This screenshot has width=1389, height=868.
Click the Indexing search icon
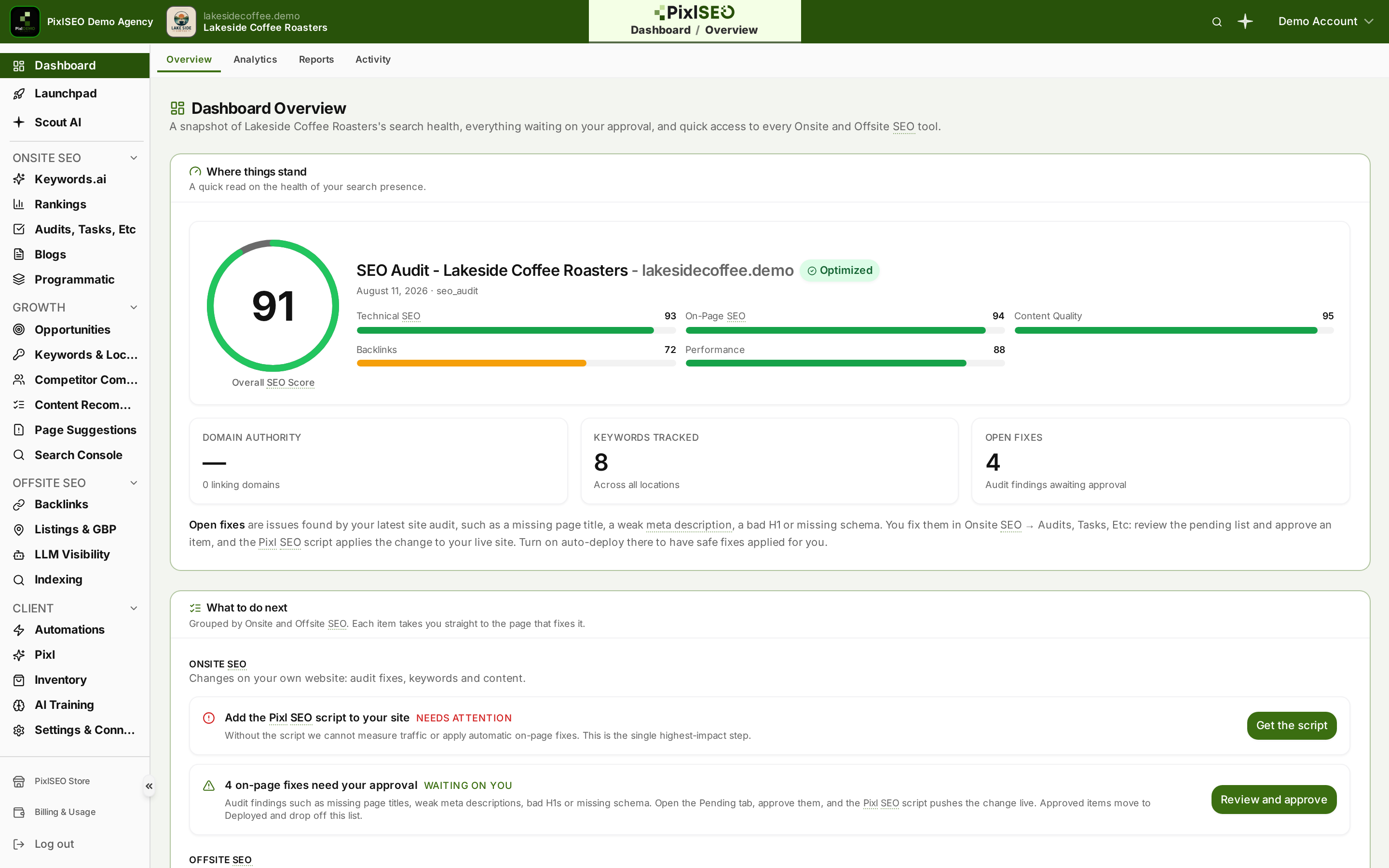point(19,580)
